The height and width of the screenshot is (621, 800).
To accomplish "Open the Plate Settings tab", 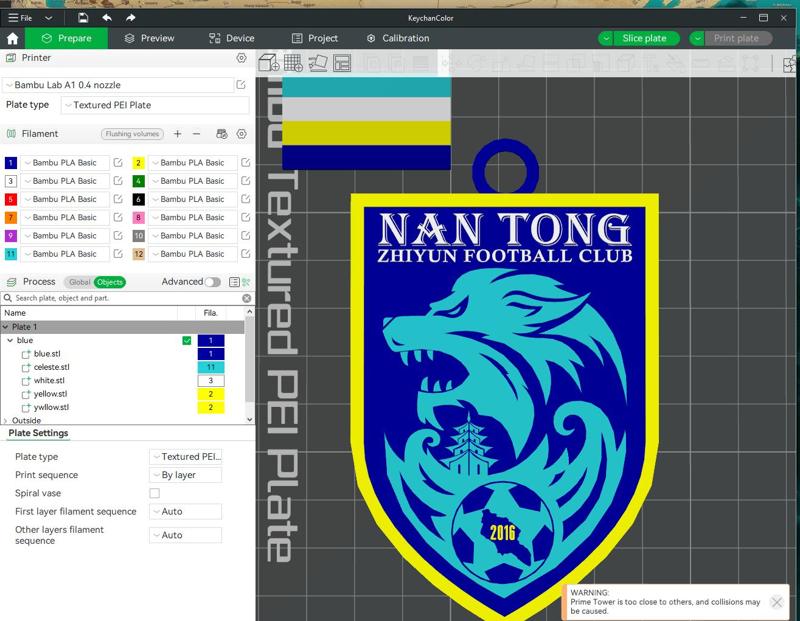I will point(38,433).
